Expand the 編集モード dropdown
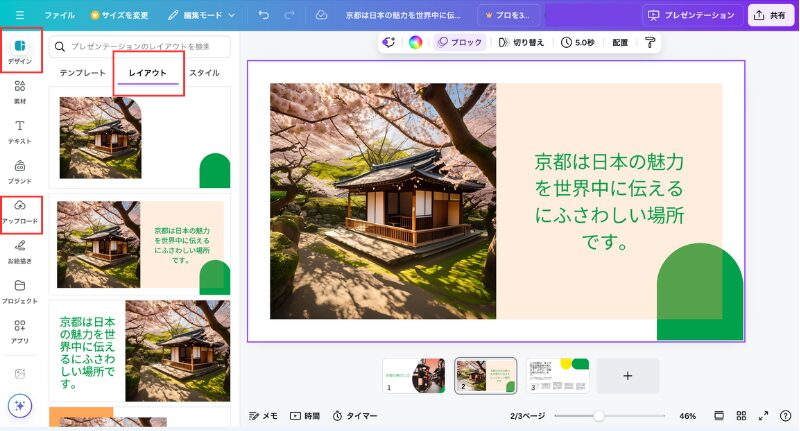This screenshot has height=431, width=800. coord(202,15)
